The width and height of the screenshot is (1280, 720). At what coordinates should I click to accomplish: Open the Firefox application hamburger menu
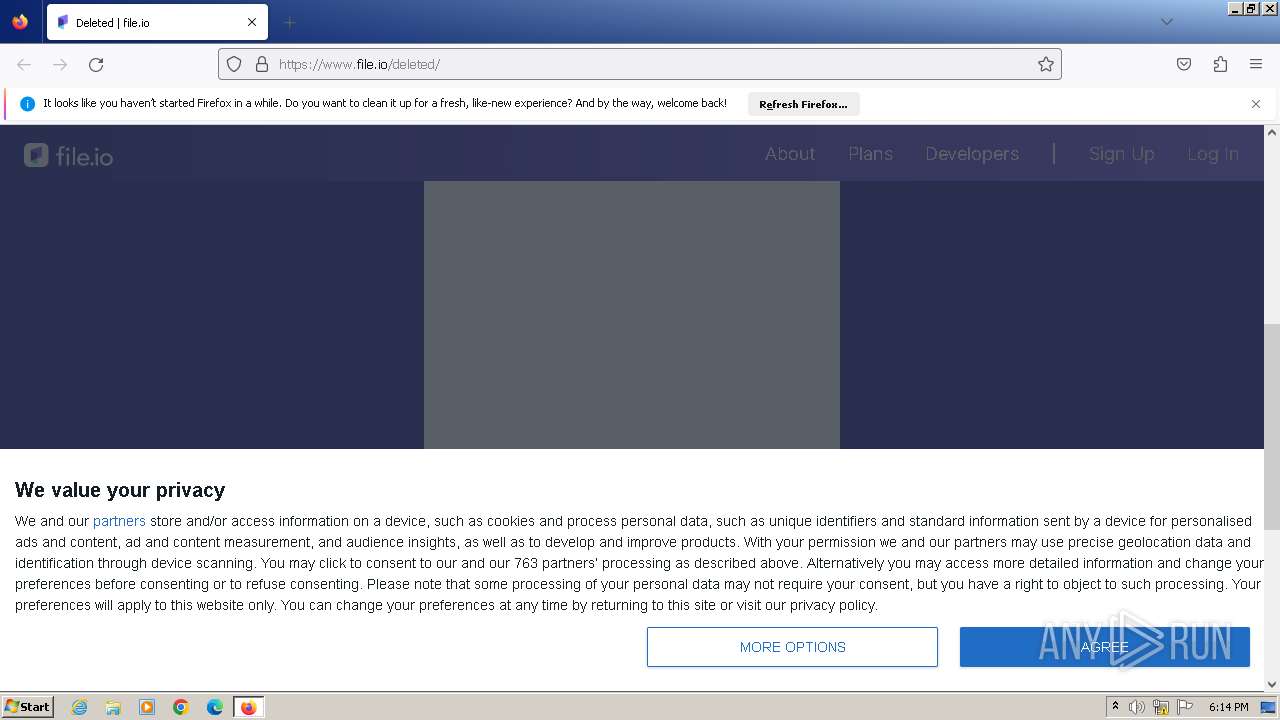(x=1256, y=64)
